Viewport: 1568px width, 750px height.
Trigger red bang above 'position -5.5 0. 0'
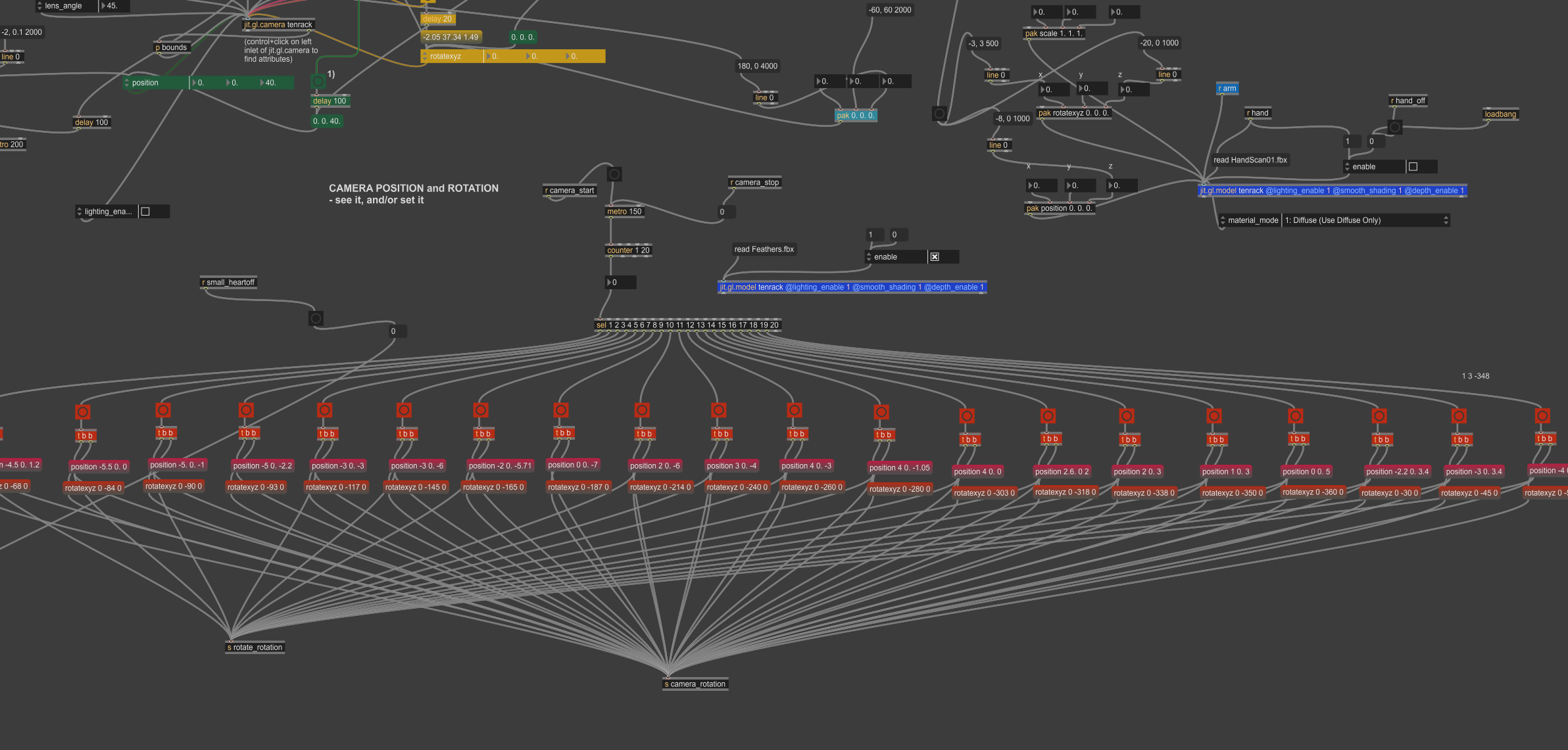click(x=82, y=412)
